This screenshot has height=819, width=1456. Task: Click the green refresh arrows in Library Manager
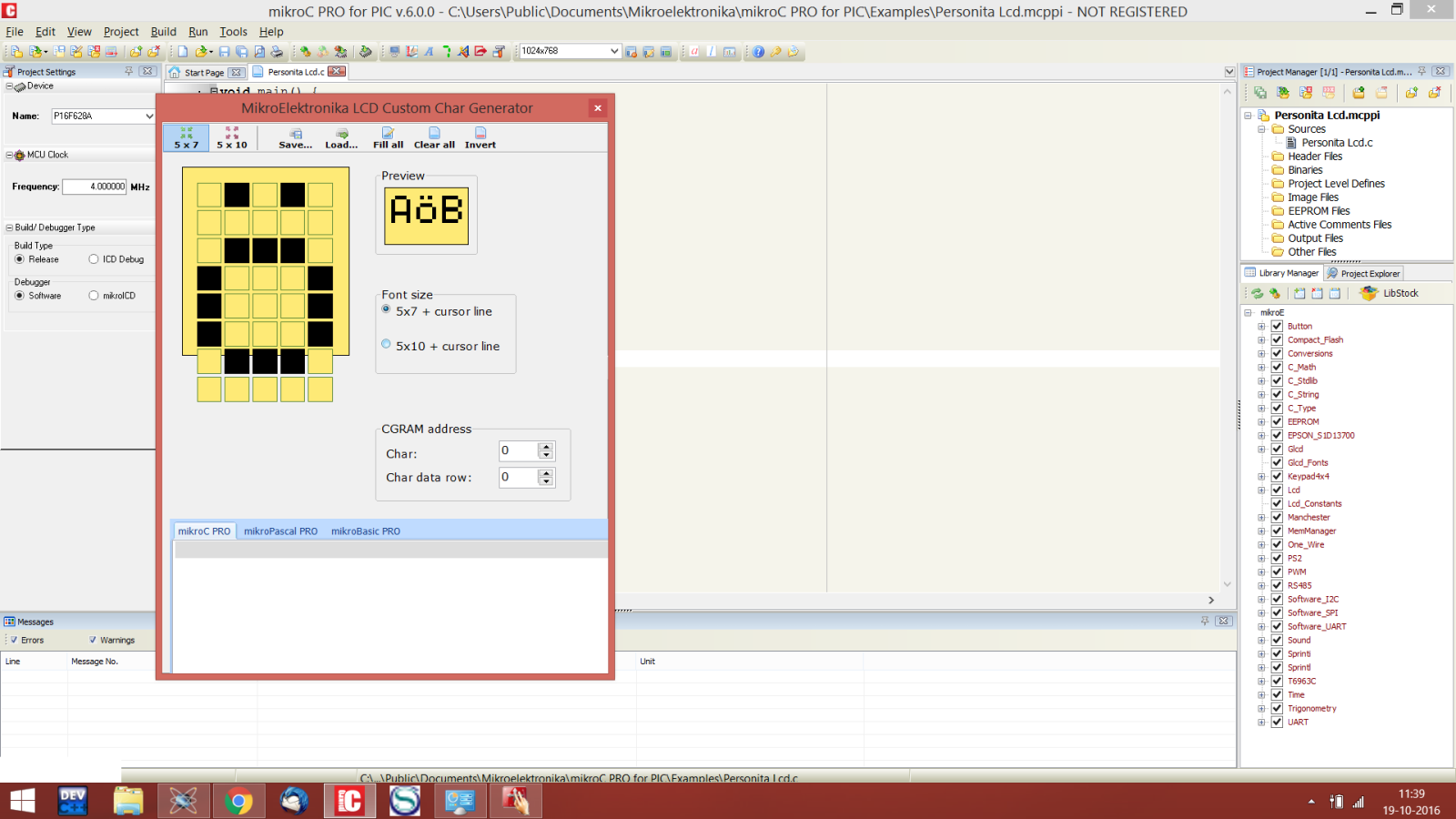[x=1257, y=293]
